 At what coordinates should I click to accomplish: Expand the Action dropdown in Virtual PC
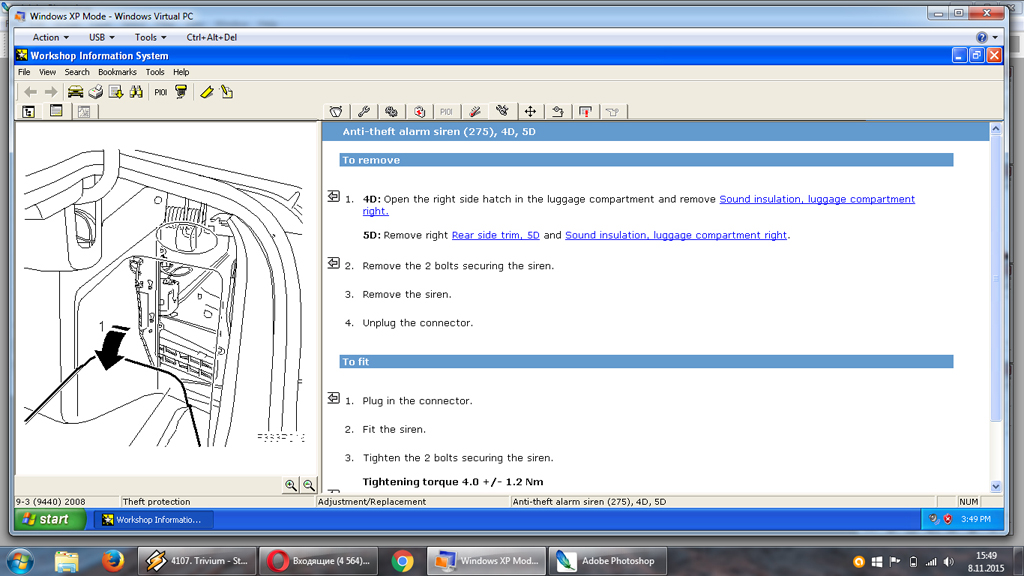tap(51, 37)
